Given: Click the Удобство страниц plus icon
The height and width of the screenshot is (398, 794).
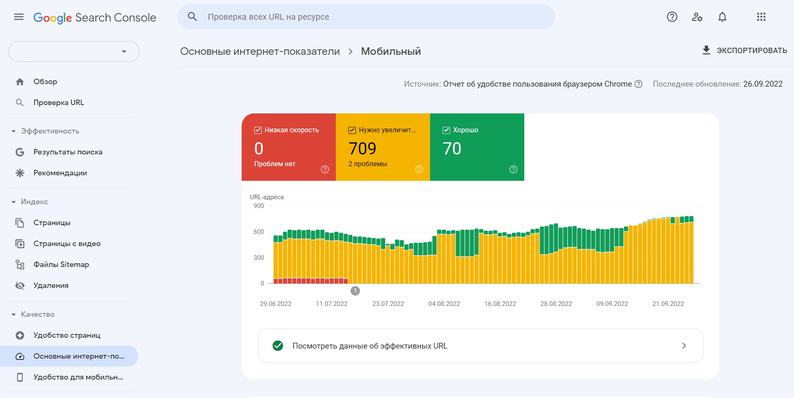Looking at the screenshot, I should [x=20, y=335].
